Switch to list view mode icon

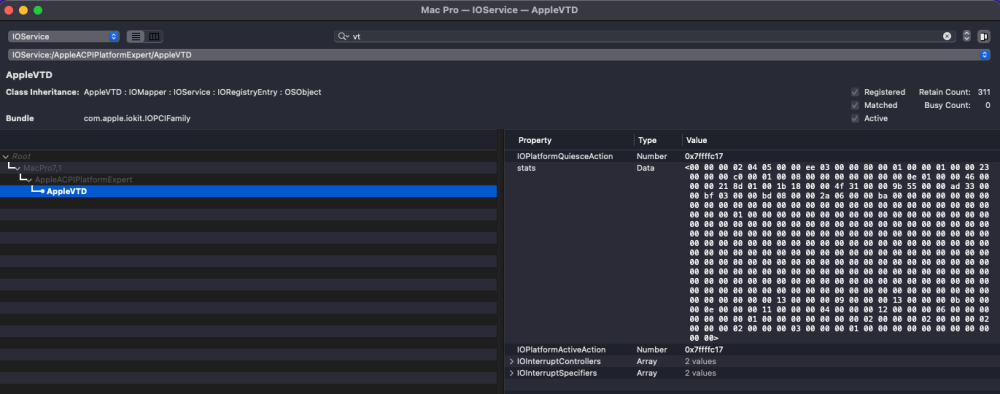[136, 36]
